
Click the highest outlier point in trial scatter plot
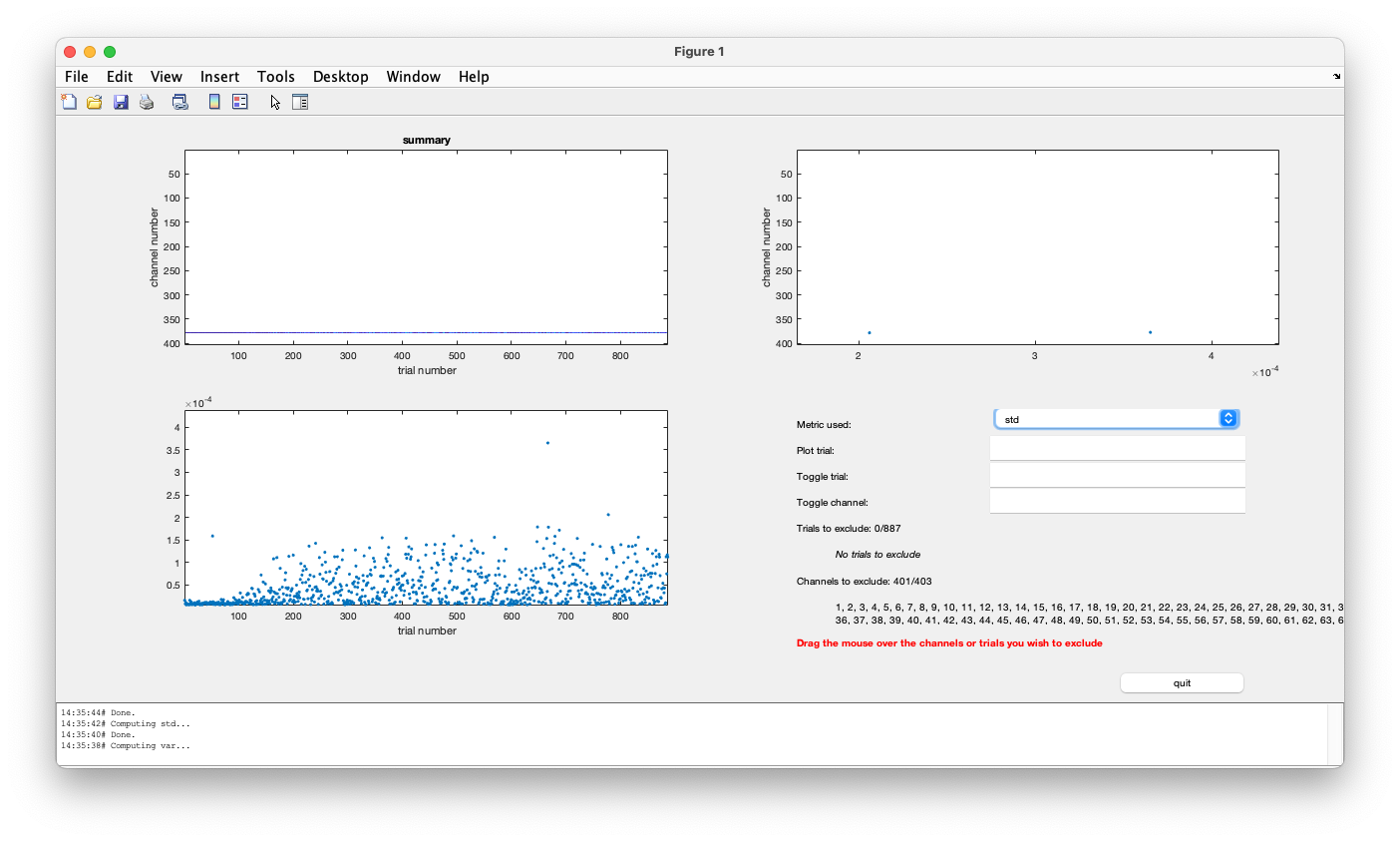pos(547,443)
